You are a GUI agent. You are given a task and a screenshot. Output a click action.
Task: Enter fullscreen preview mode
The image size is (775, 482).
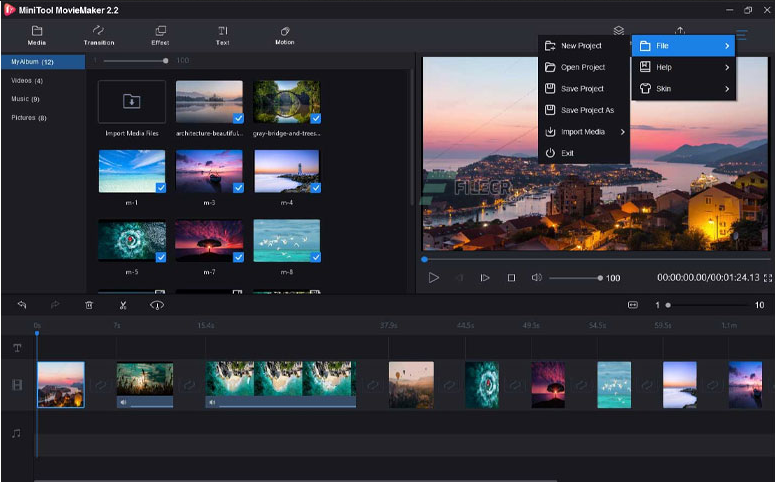tap(768, 278)
